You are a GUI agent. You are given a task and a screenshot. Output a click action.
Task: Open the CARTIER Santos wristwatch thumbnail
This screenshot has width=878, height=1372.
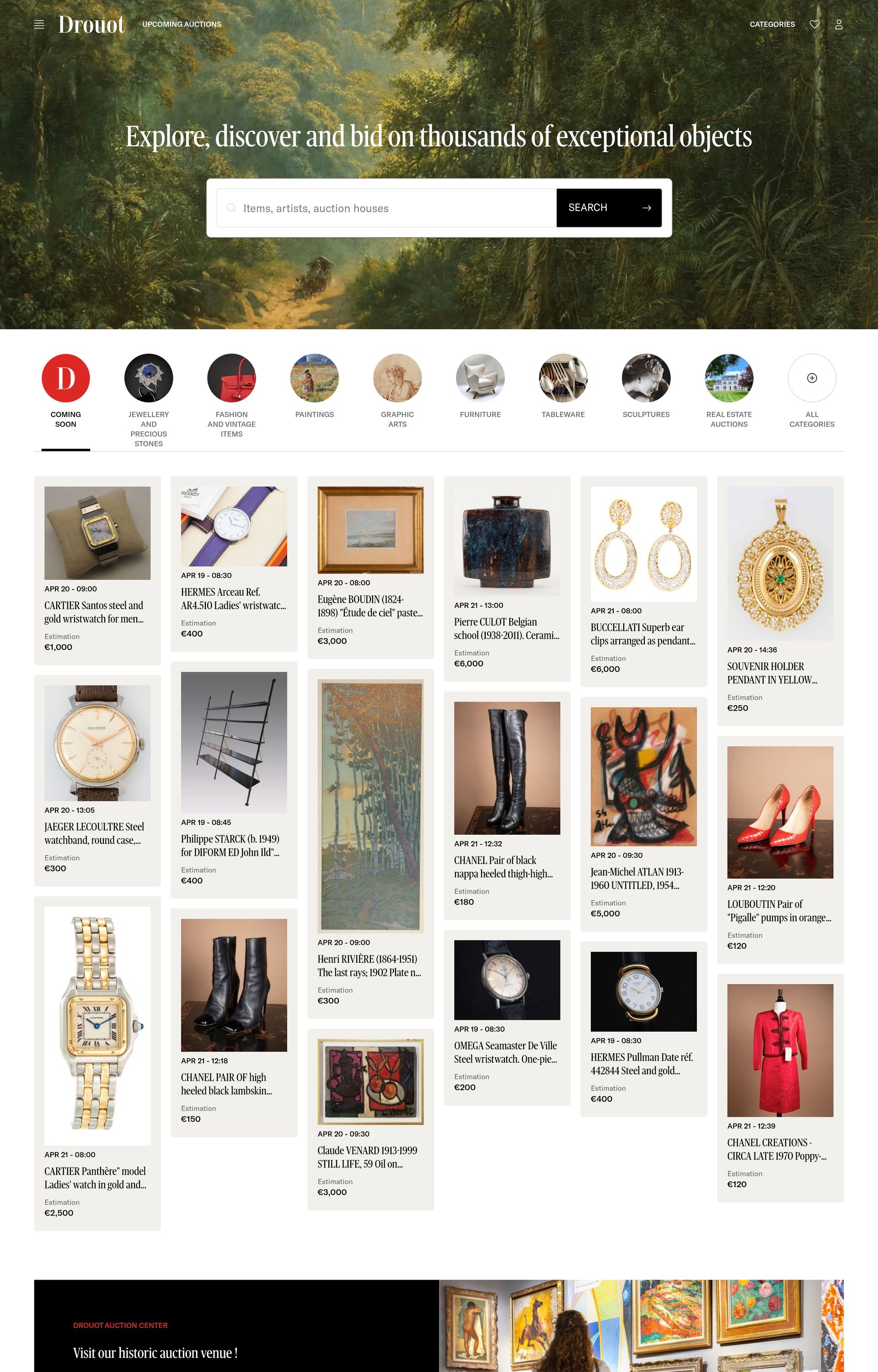pos(97,533)
